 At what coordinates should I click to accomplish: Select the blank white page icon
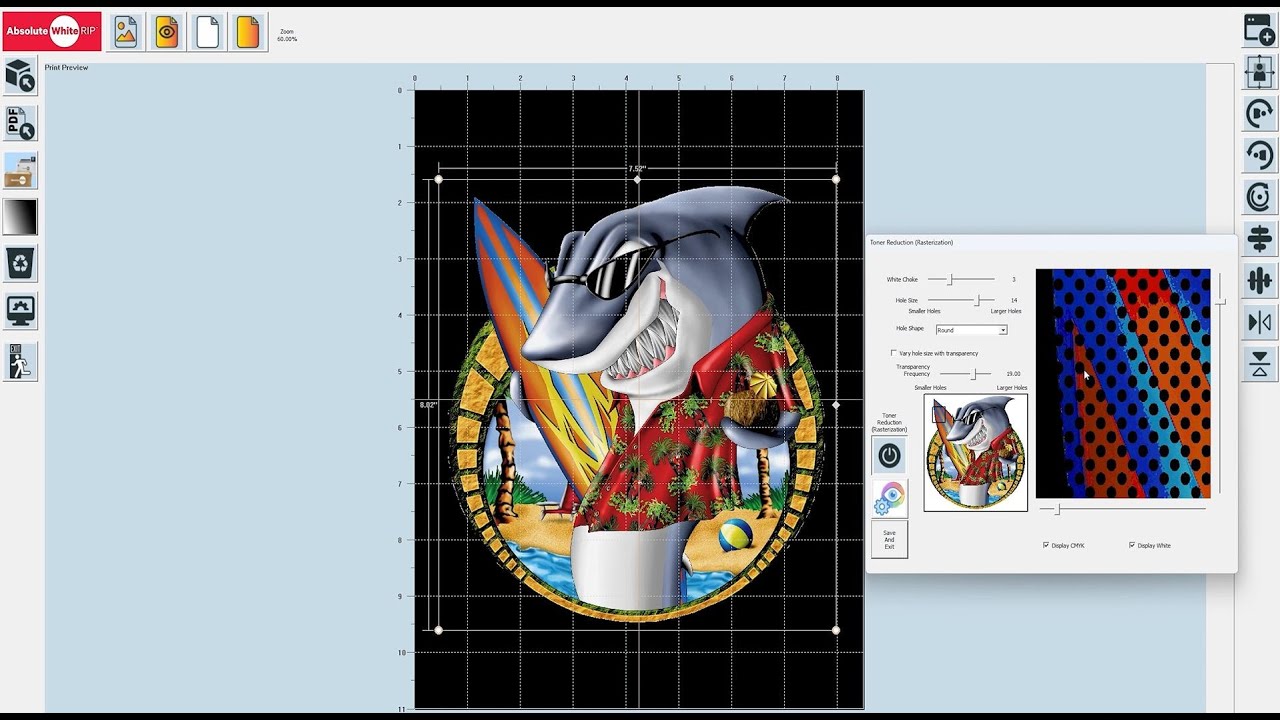(x=207, y=32)
